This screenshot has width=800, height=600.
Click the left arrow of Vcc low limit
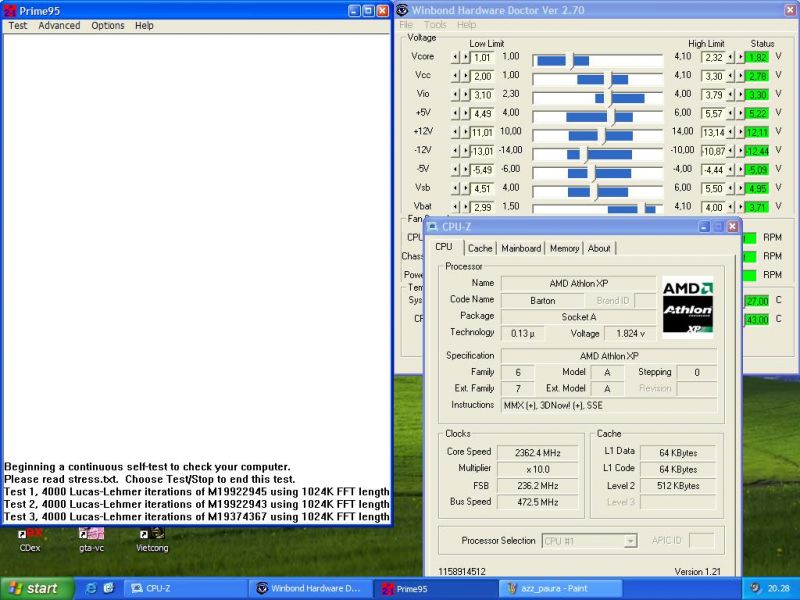point(455,77)
